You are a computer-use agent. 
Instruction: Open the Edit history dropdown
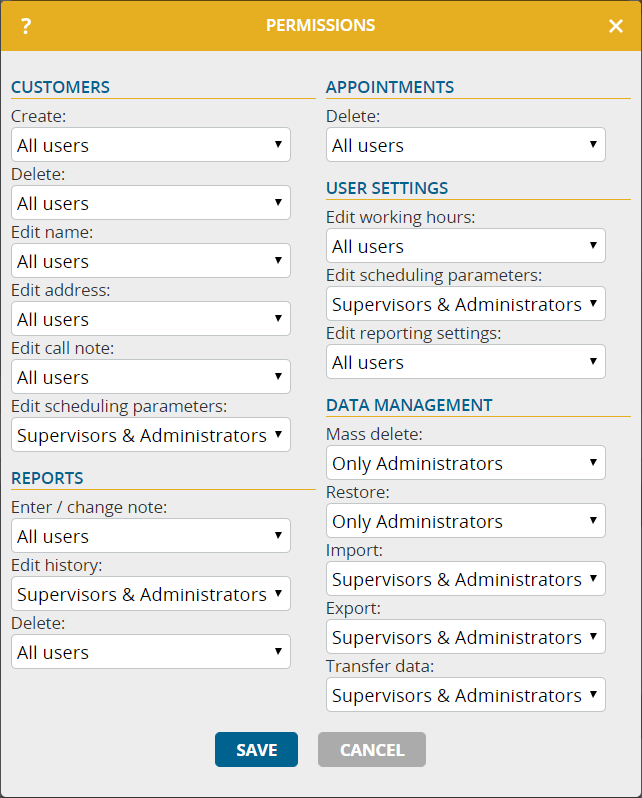[x=151, y=594]
